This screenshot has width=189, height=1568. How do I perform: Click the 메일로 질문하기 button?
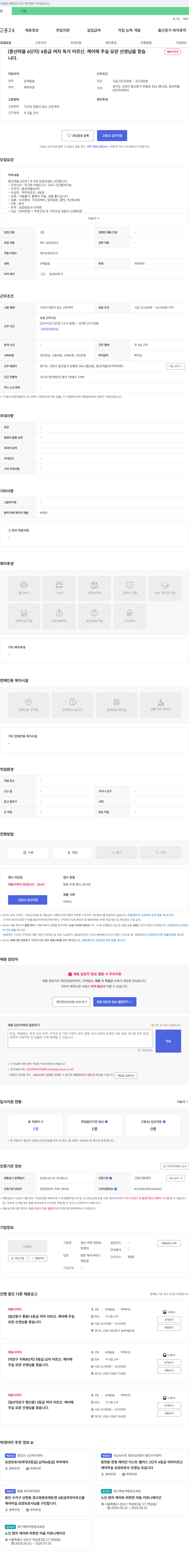point(126,1076)
